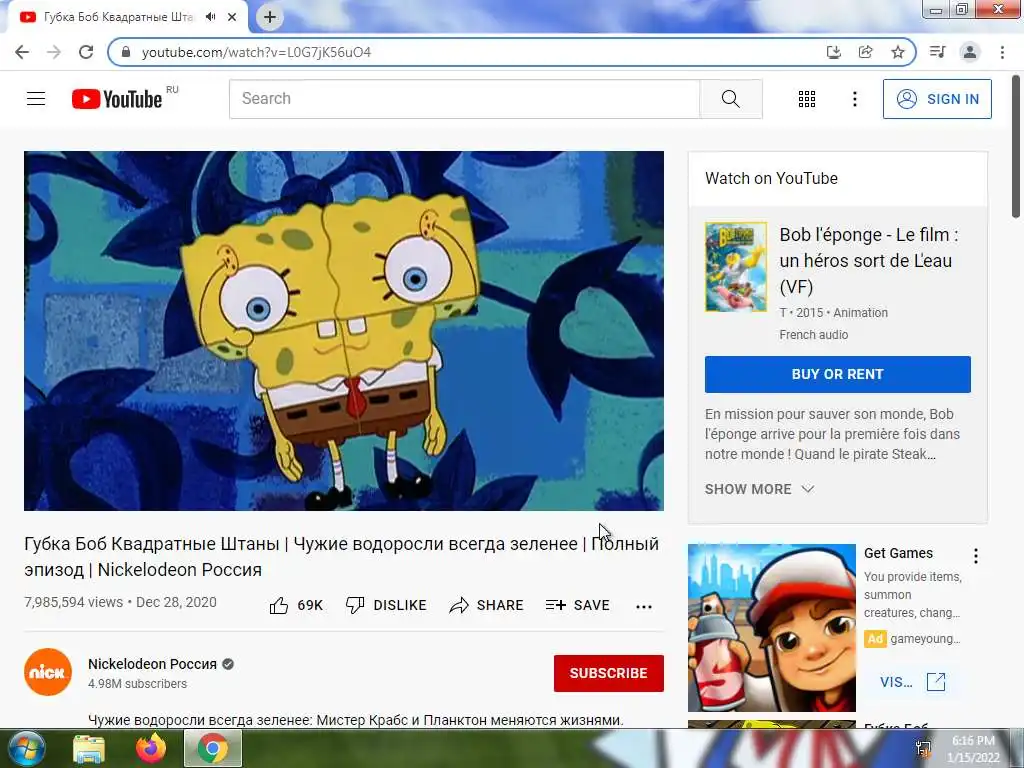1024x768 pixels.
Task: Install app icon in address bar
Action: (833, 52)
